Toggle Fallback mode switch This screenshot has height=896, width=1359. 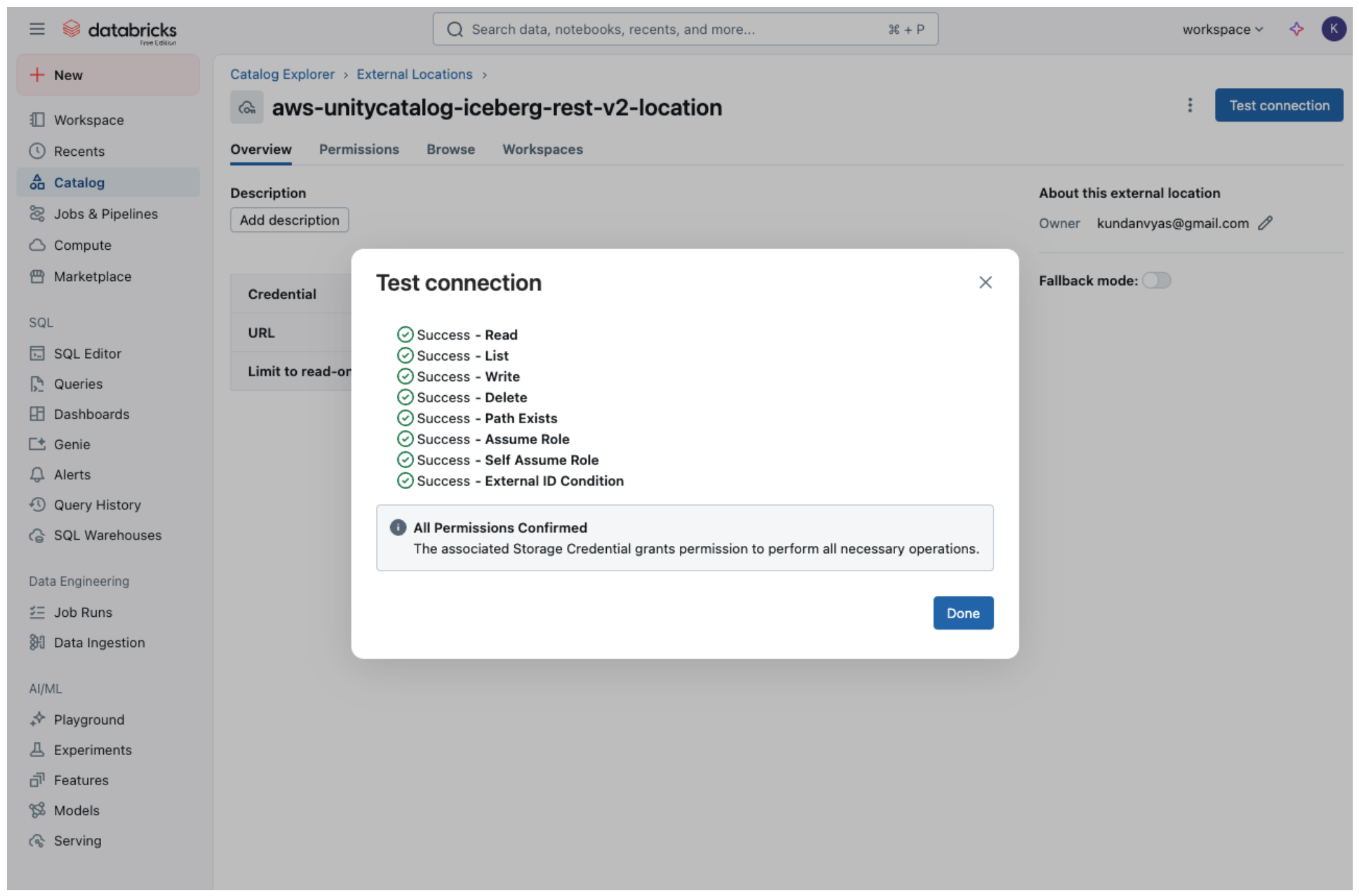tap(1157, 280)
